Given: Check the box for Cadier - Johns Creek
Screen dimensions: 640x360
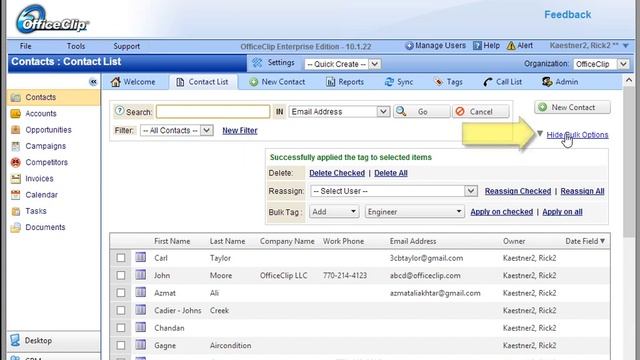Looking at the screenshot, I should (x=121, y=311).
